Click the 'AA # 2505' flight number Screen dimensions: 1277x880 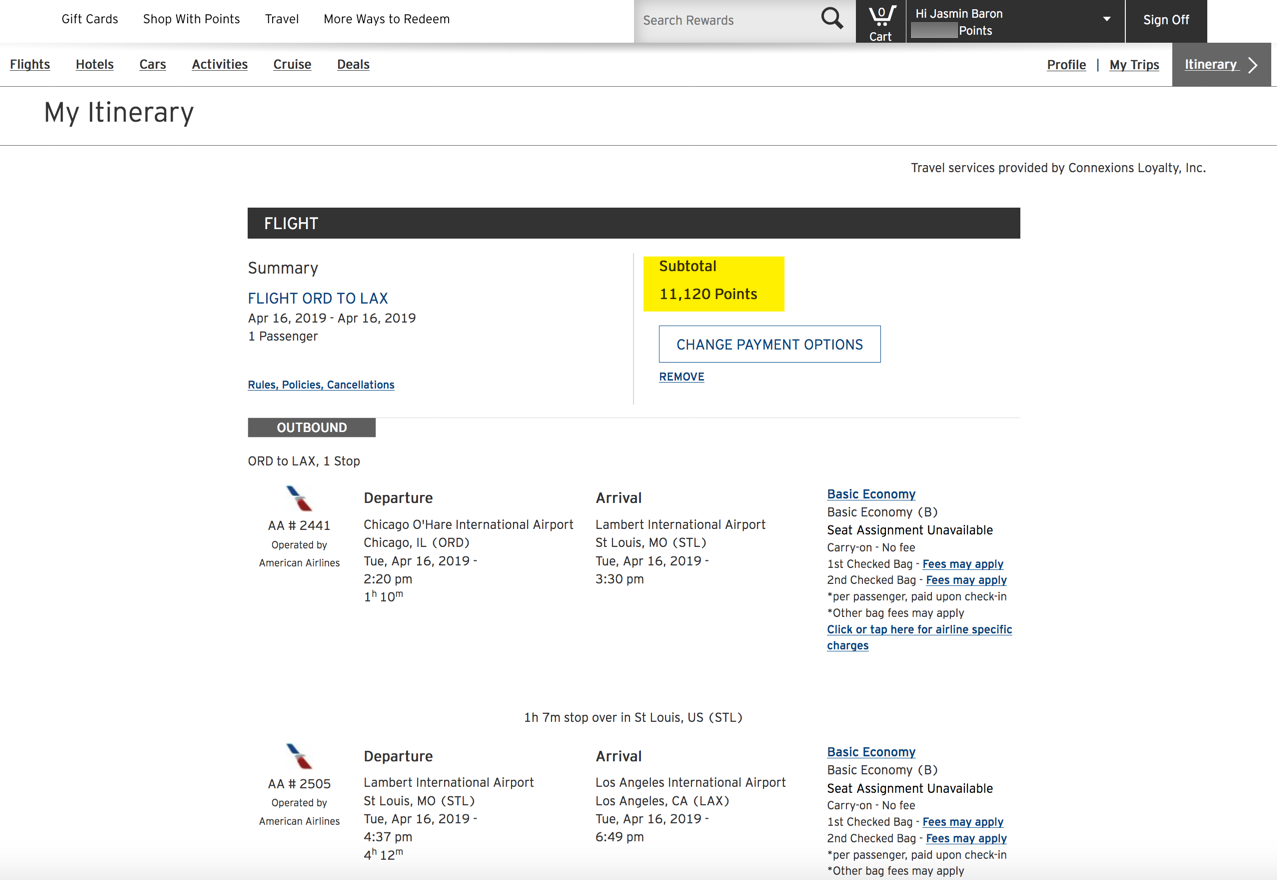point(299,784)
